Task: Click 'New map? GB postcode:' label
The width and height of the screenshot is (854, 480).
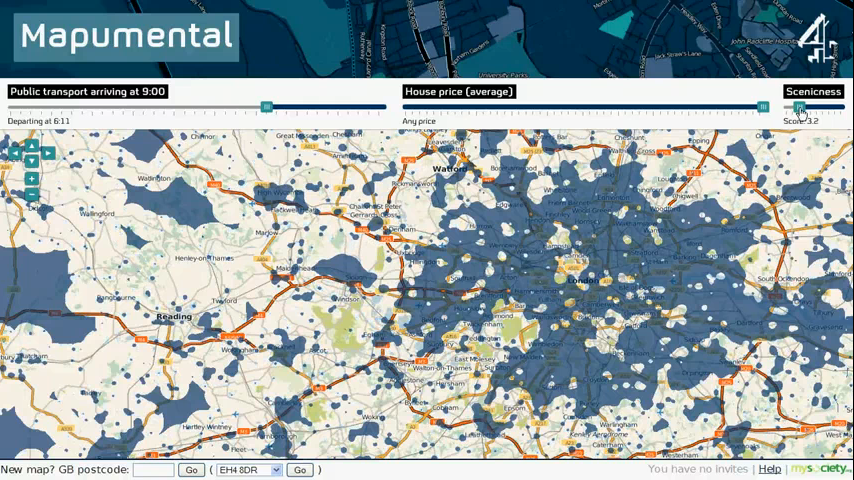Action: (65, 469)
